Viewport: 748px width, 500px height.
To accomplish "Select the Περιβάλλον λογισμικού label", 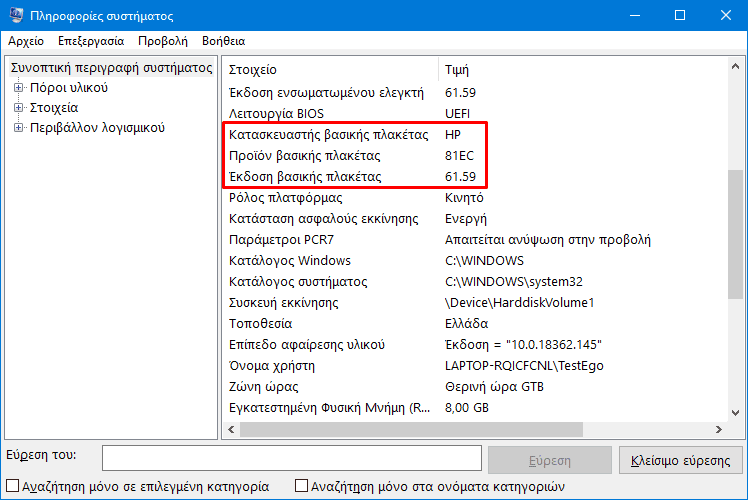I will [97, 128].
